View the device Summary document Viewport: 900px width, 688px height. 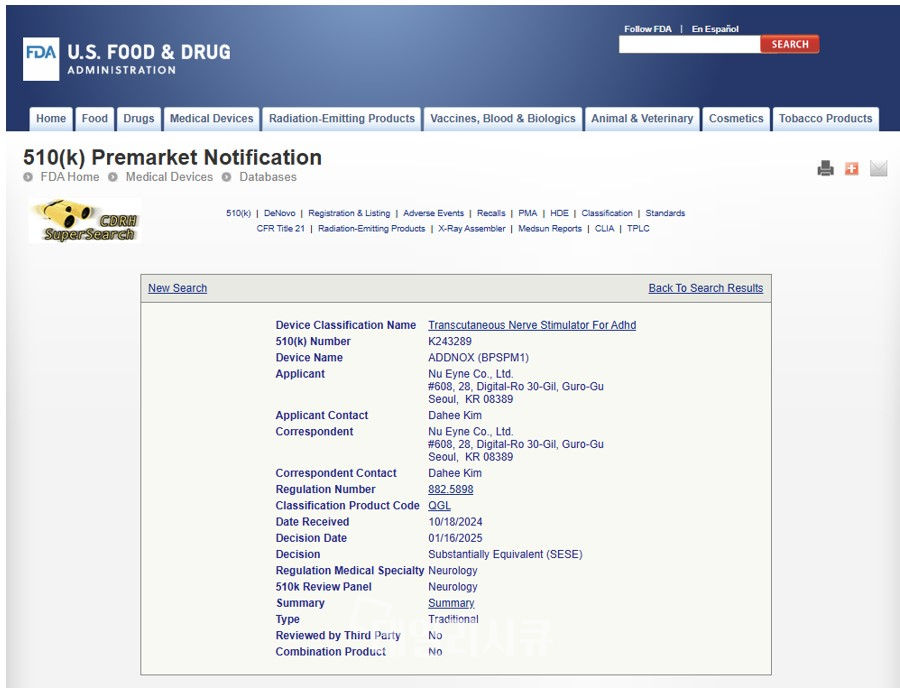pos(450,603)
